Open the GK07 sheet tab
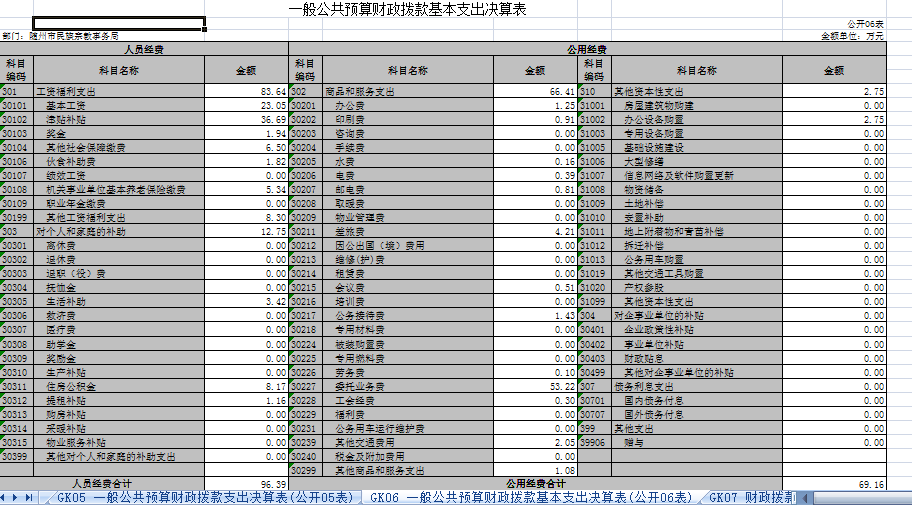This screenshot has width=912, height=505. [x=760, y=497]
